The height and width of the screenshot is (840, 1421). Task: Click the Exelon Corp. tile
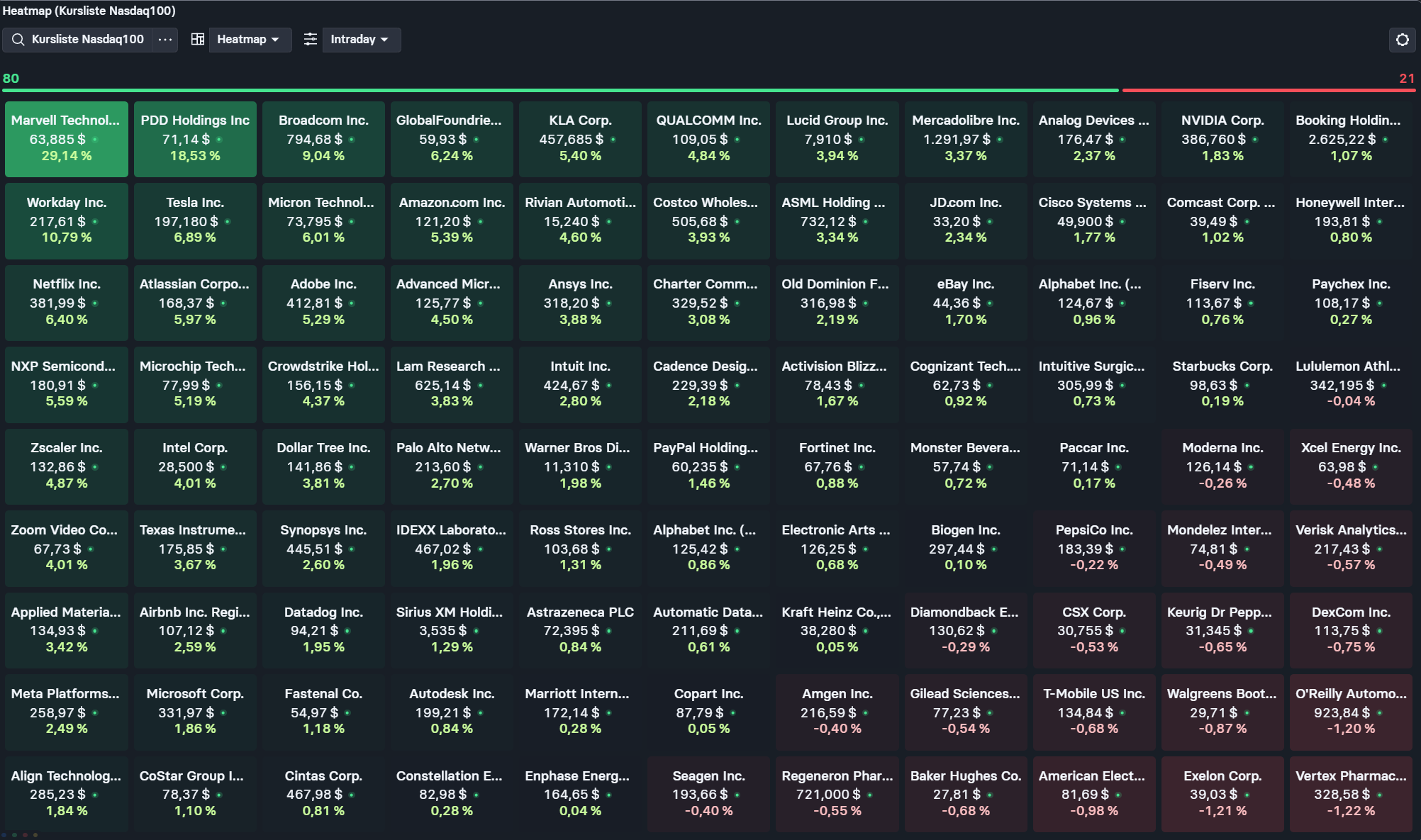pyautogui.click(x=1222, y=794)
